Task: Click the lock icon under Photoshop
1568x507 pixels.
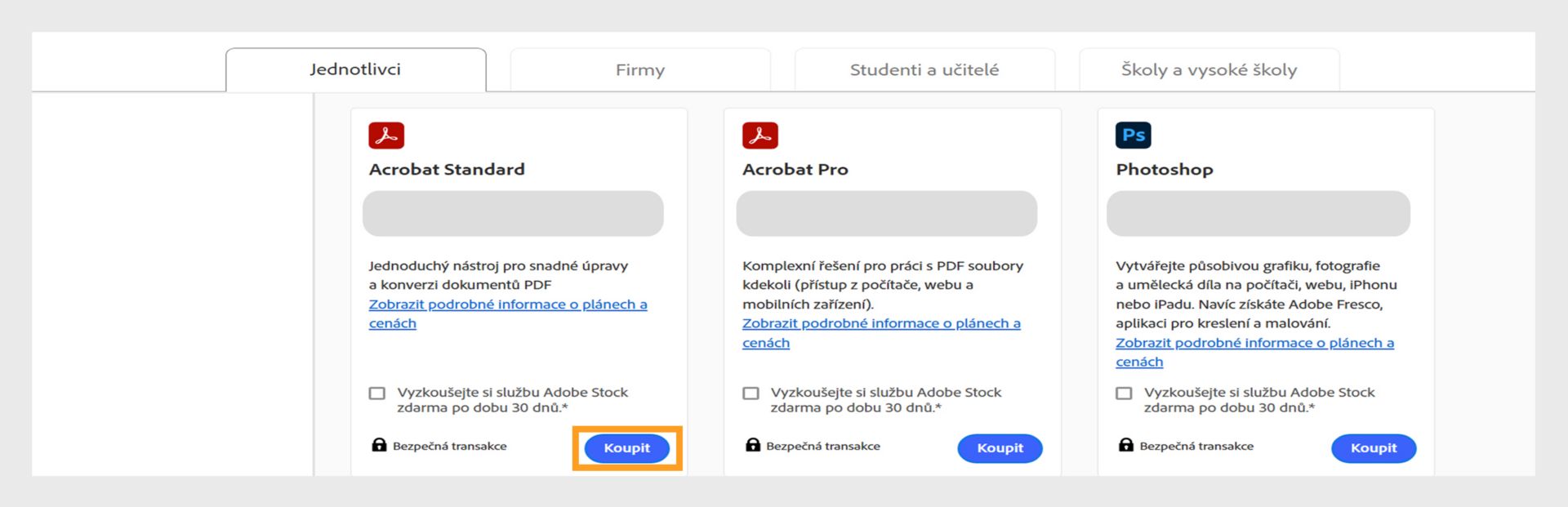Action: point(1126,445)
